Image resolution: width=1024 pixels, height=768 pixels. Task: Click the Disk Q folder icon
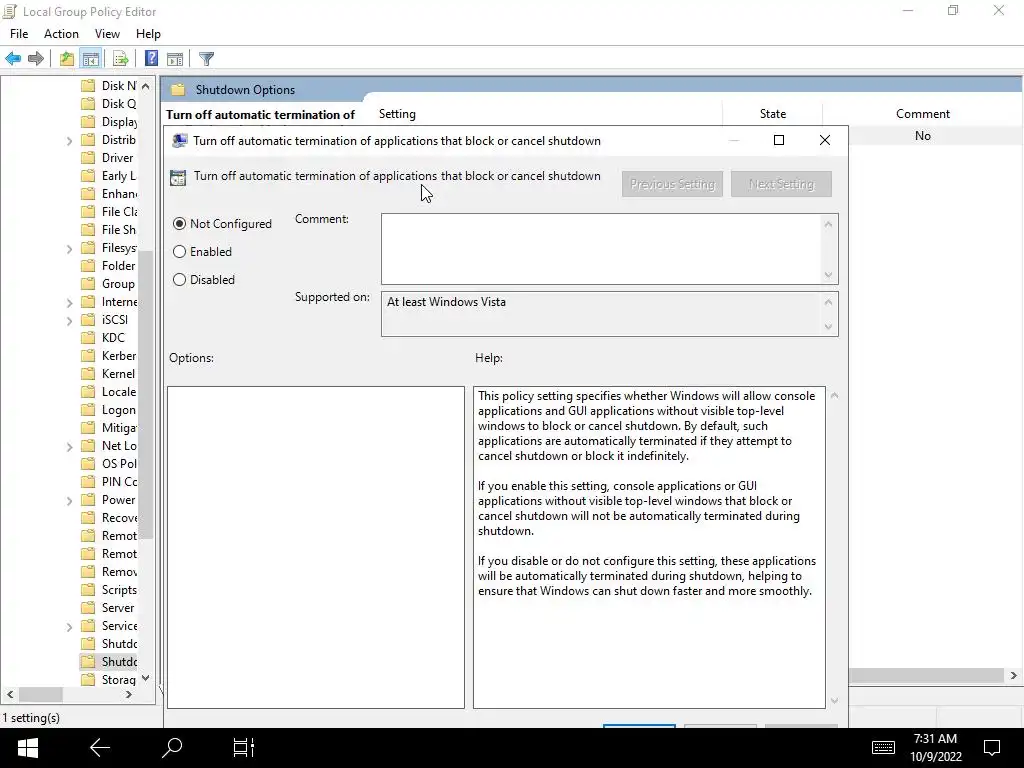coord(88,104)
